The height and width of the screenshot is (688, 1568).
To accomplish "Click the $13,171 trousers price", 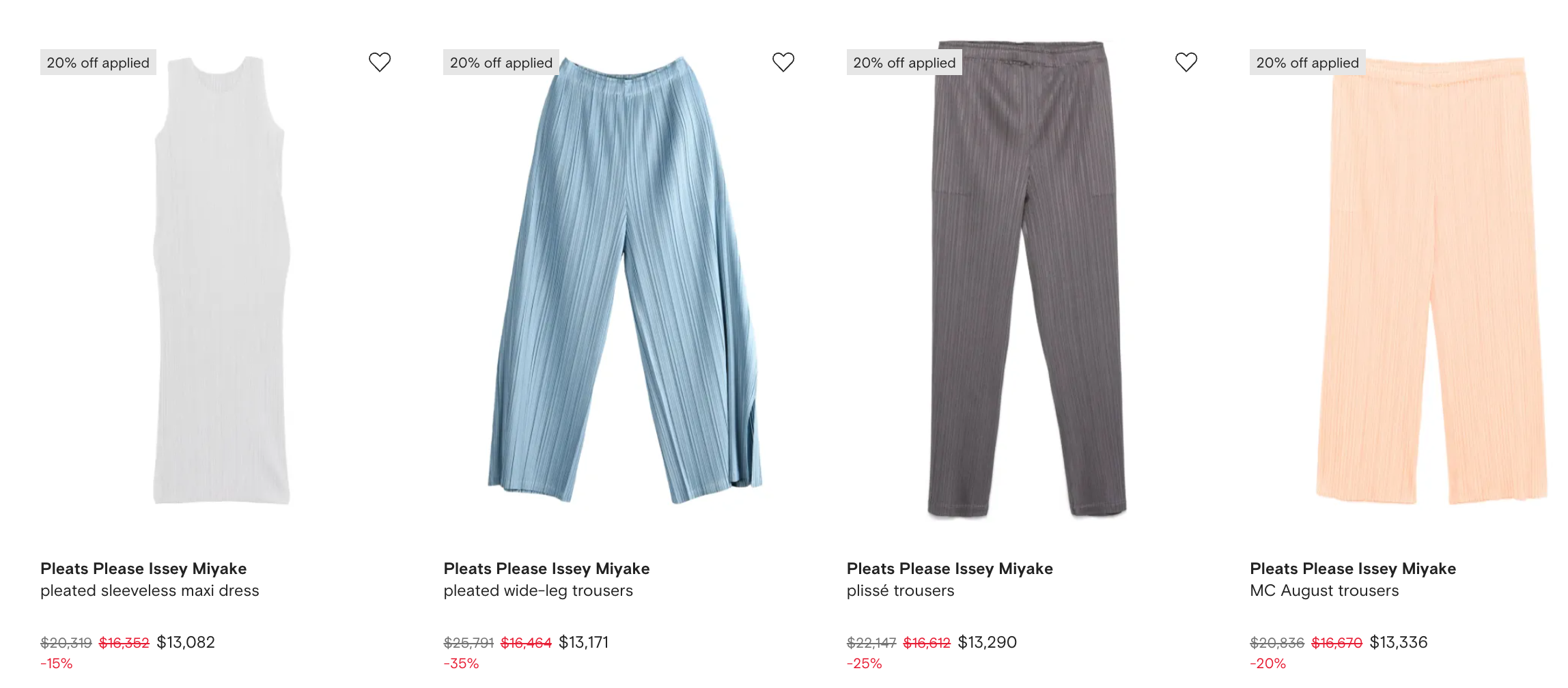I will [583, 642].
